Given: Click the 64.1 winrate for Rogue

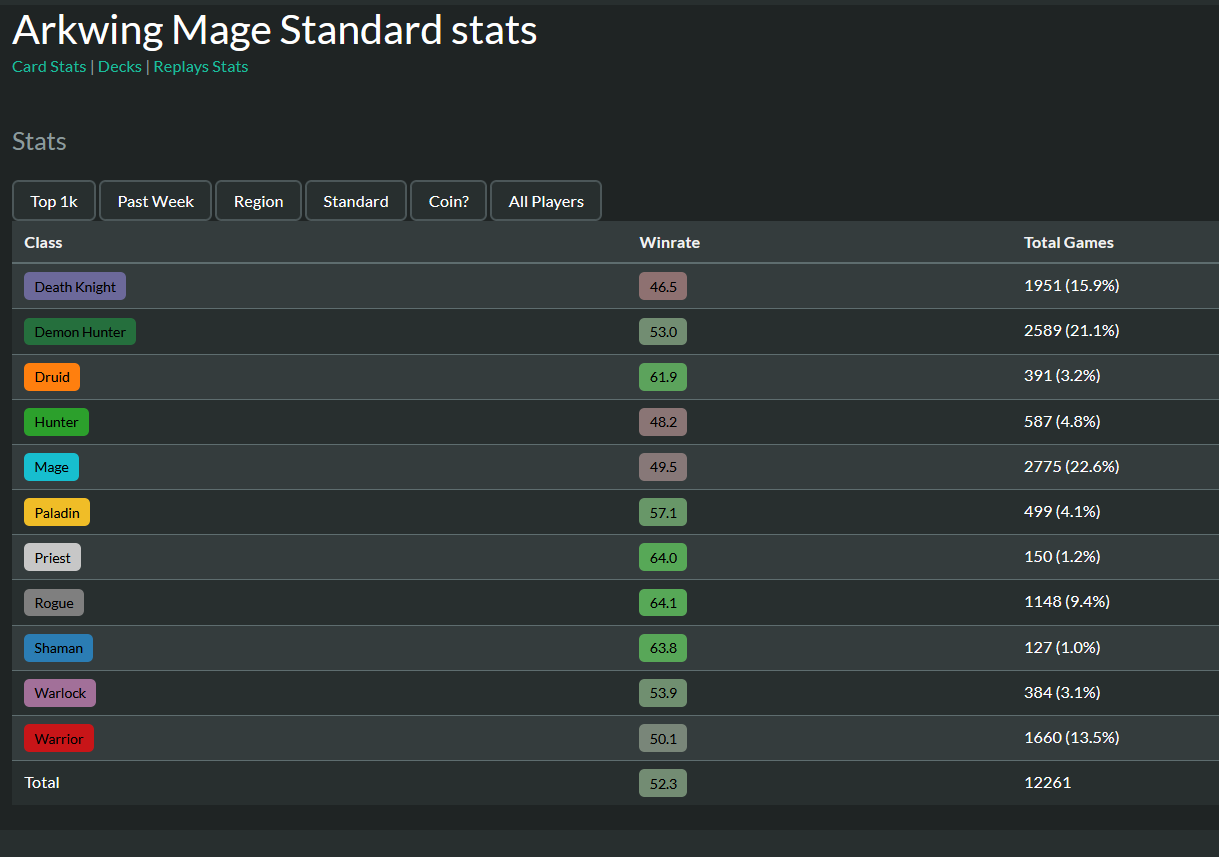Looking at the screenshot, I should 663,603.
